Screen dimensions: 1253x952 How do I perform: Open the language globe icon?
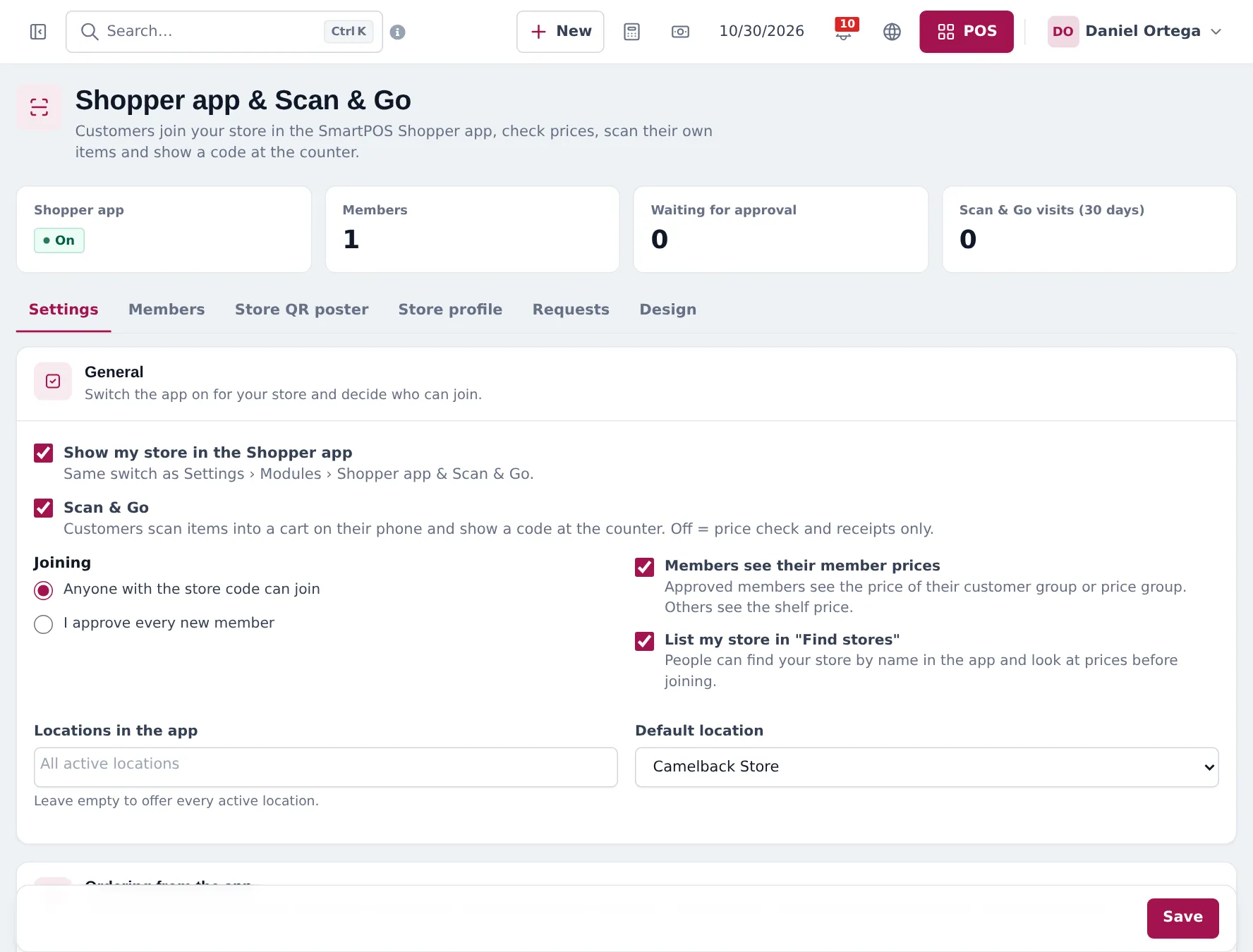(892, 32)
